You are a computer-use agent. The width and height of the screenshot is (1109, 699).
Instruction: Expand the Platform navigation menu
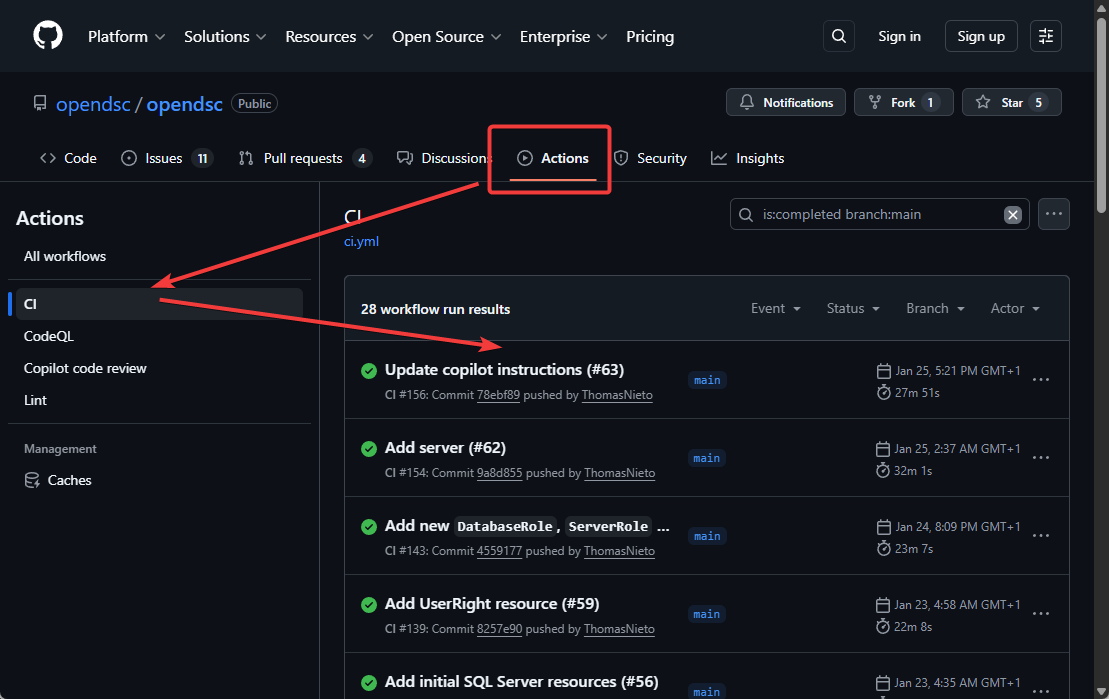126,36
